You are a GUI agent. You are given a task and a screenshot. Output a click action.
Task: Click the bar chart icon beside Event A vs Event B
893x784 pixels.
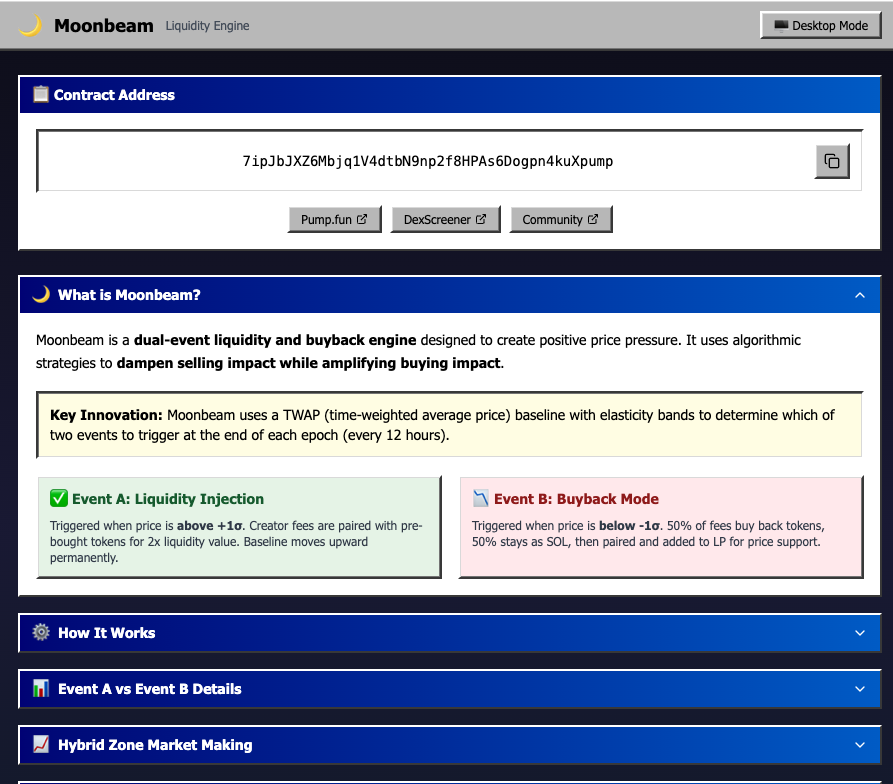tap(41, 688)
